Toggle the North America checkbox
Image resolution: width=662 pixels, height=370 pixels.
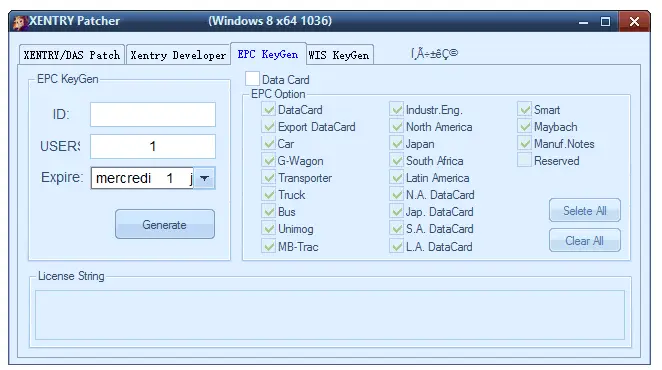pos(396,127)
